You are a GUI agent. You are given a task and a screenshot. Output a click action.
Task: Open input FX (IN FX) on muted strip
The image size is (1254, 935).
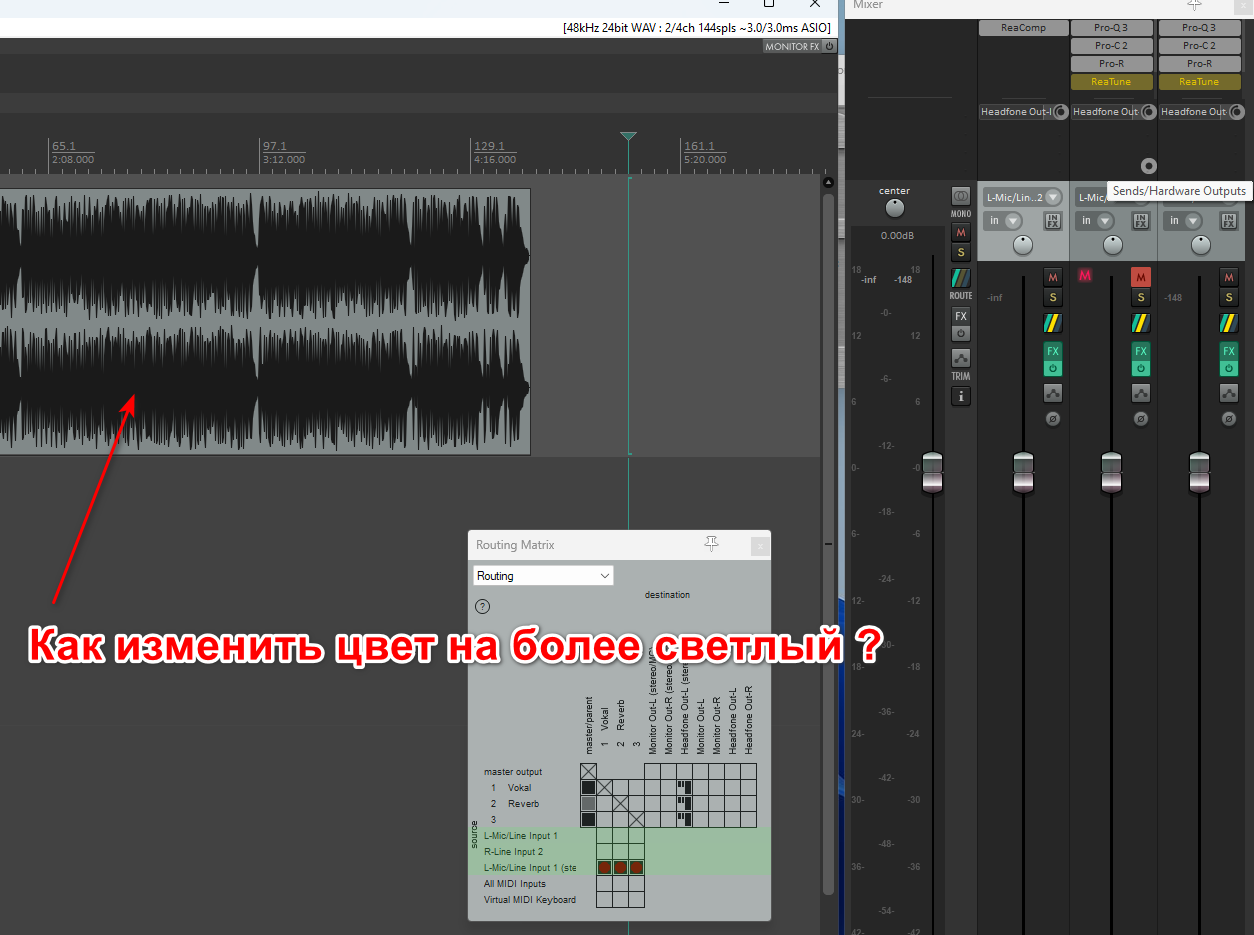point(1142,221)
